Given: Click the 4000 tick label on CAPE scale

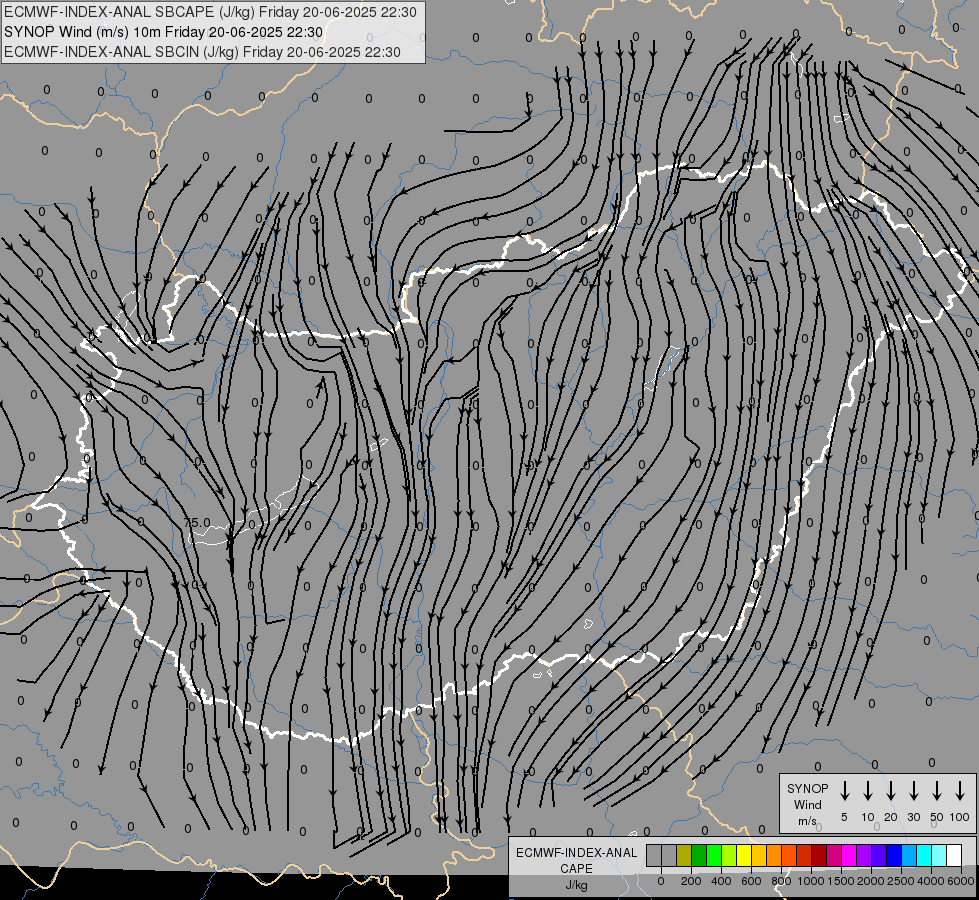Looking at the screenshot, I should click(931, 881).
